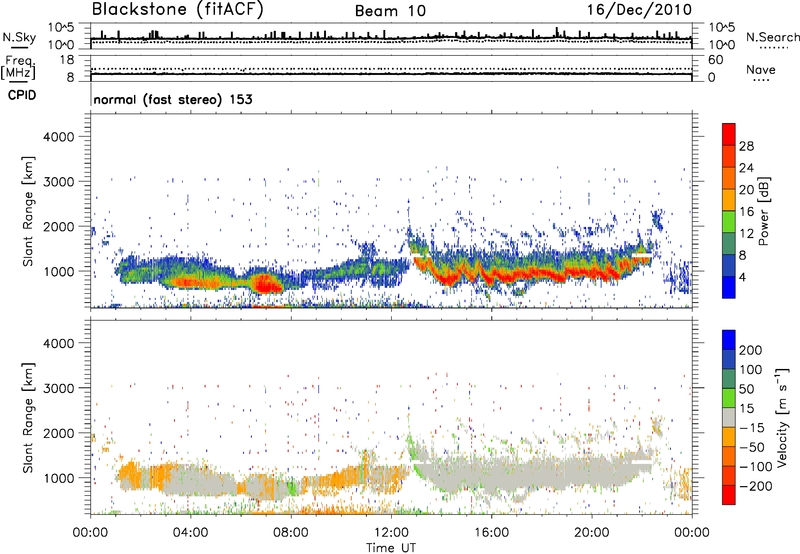Click the '28' power colorbar value

[x=746, y=146]
